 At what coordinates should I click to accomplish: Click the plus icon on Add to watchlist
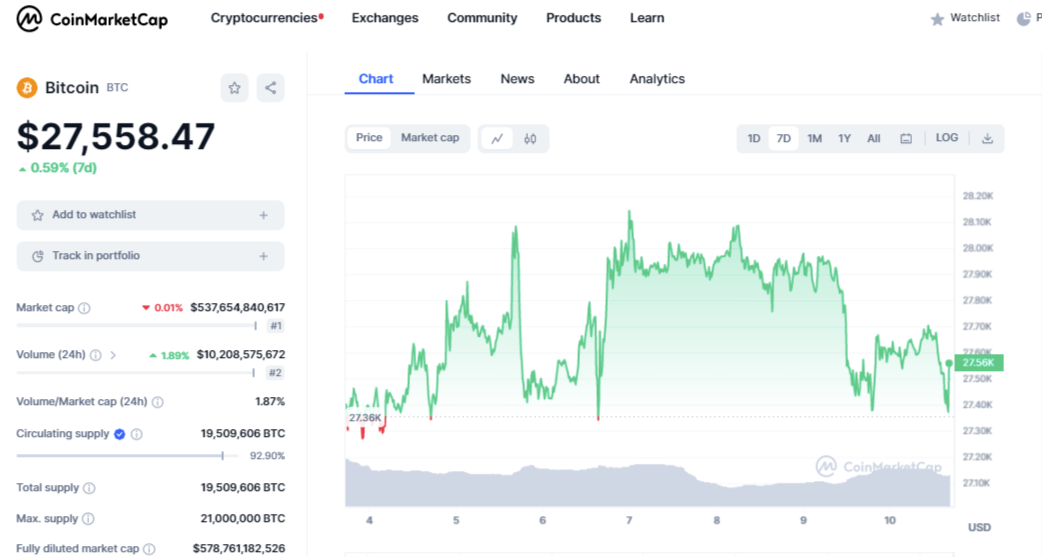point(264,215)
